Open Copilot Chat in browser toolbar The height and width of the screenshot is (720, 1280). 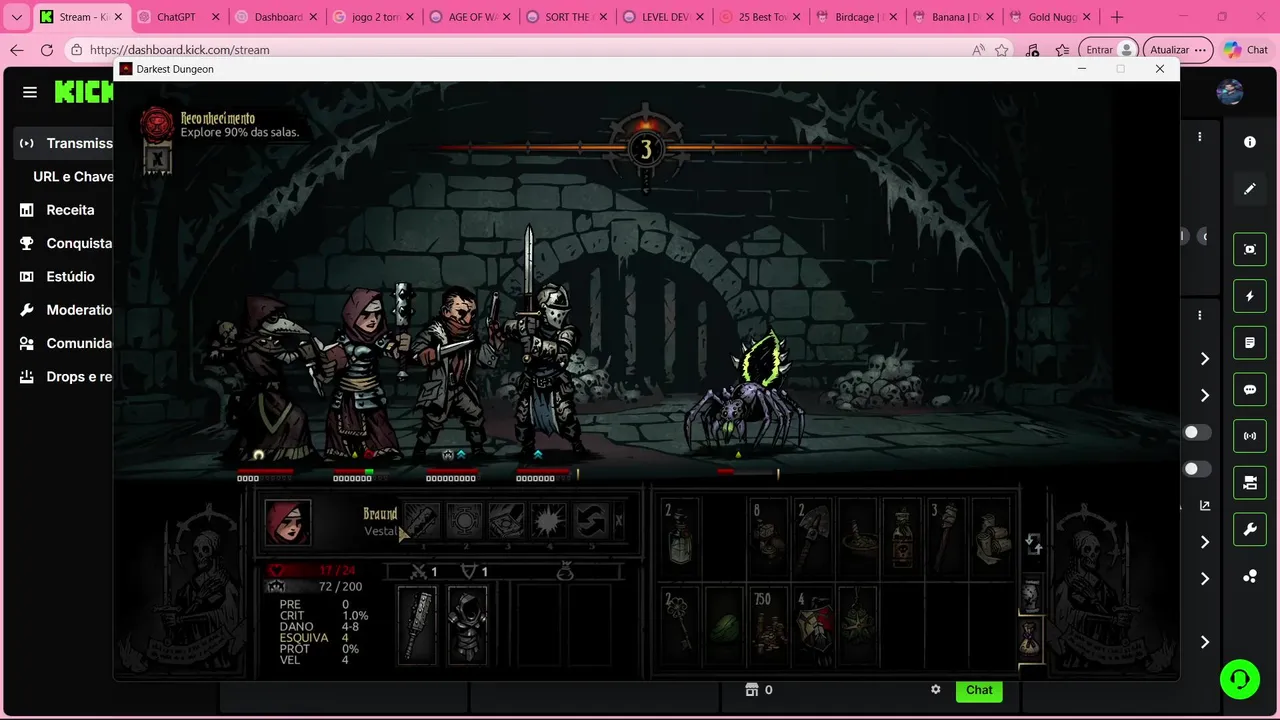point(1245,50)
